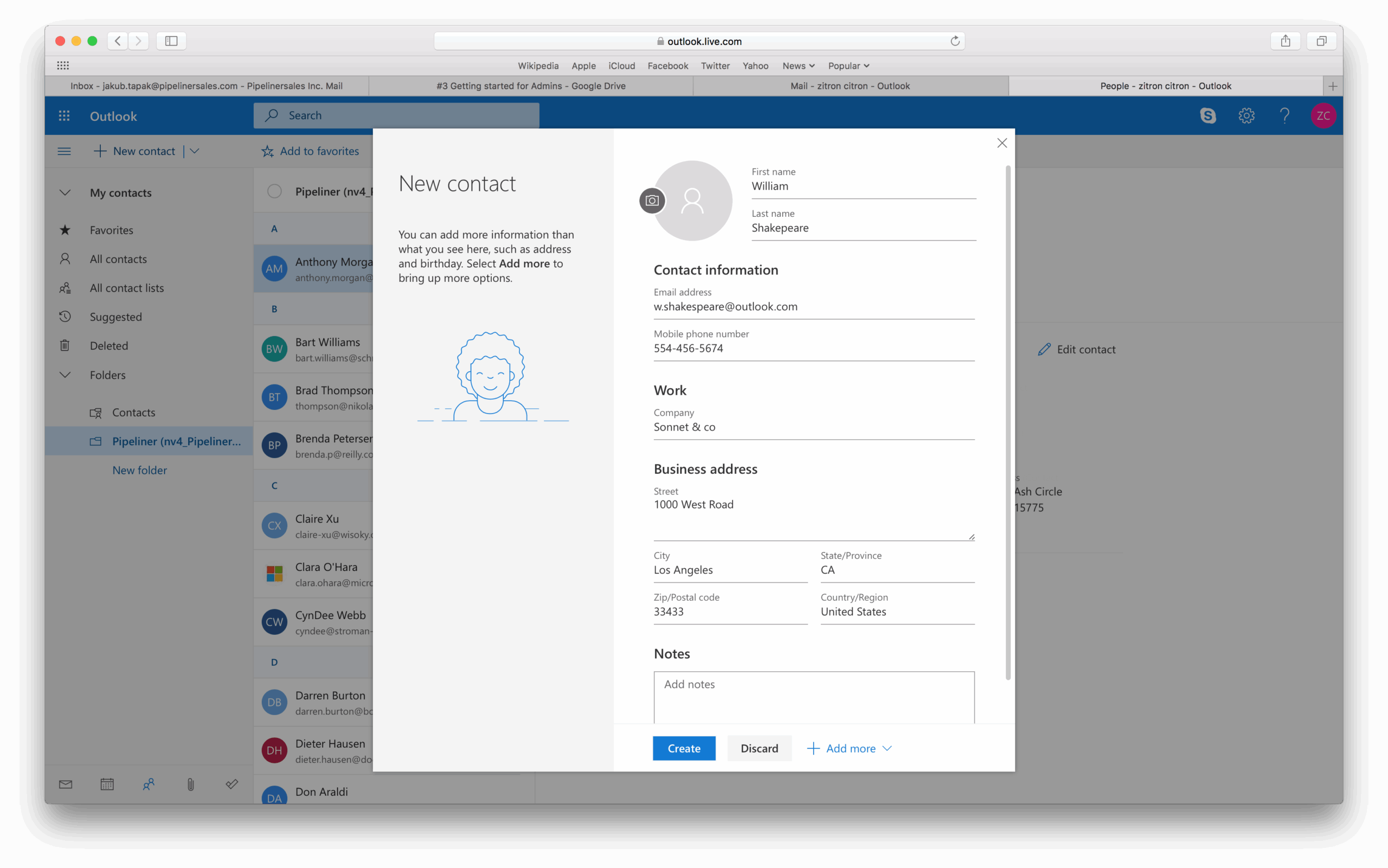Open Skype from the Outlook header
Viewport: 1388px width, 868px height.
pos(1208,115)
